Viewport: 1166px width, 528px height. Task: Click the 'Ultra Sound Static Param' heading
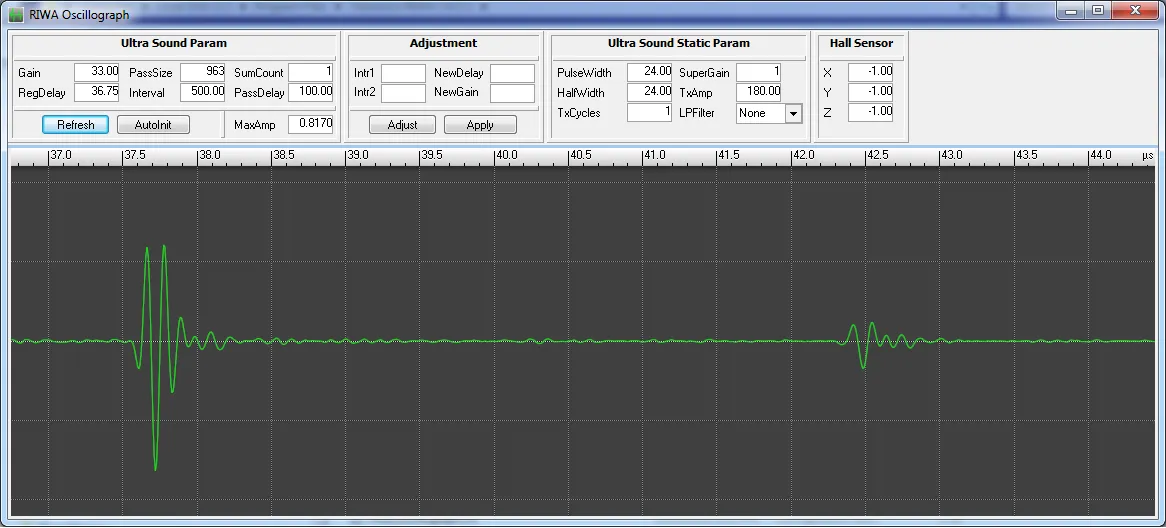[x=678, y=43]
